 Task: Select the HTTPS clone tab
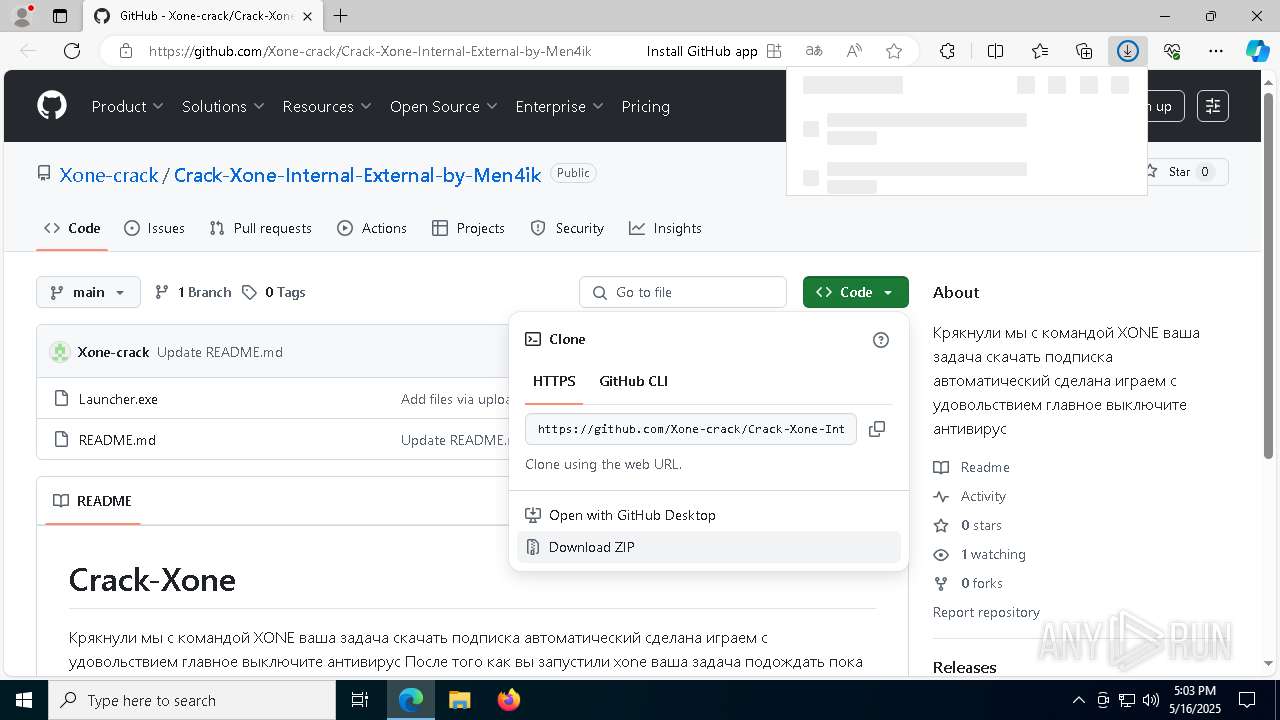click(554, 381)
